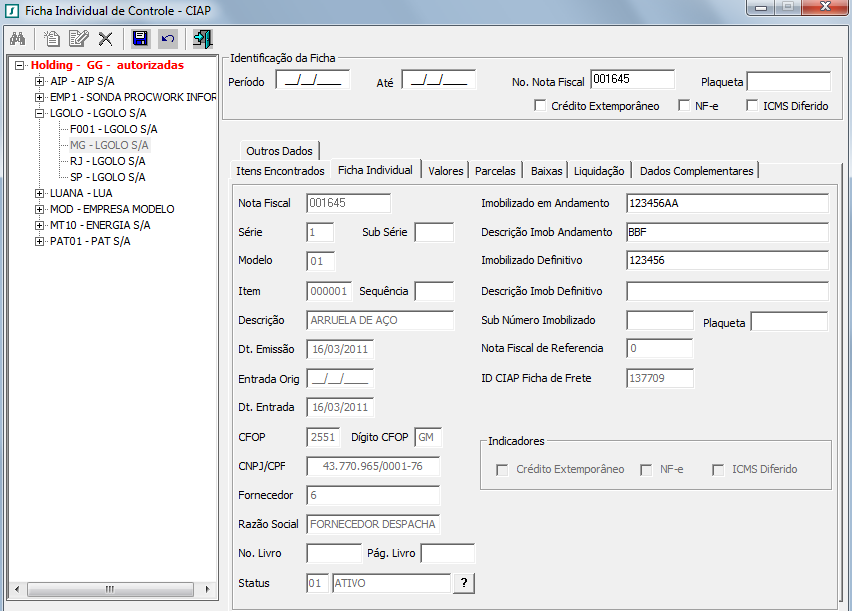
Task: Click the tree panel horizontal scrollbar
Action: click(110, 589)
